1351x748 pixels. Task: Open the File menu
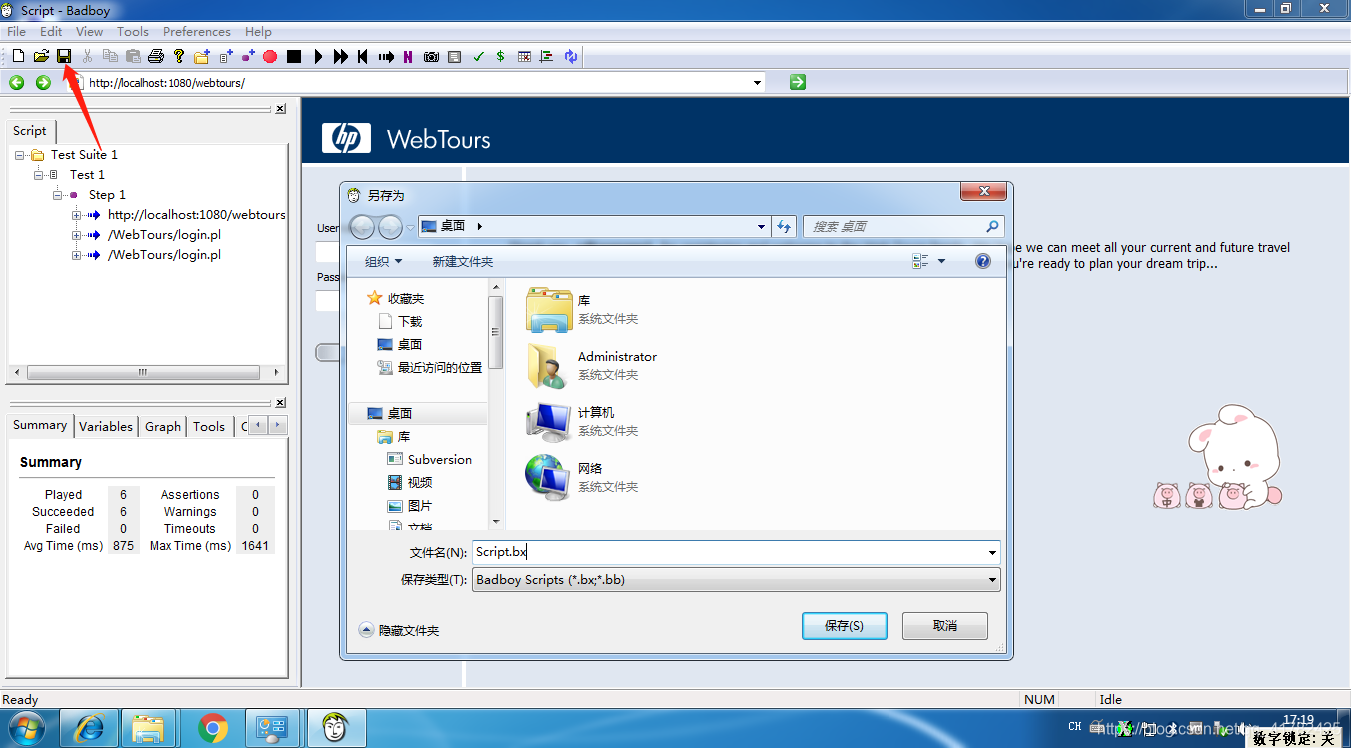16,31
